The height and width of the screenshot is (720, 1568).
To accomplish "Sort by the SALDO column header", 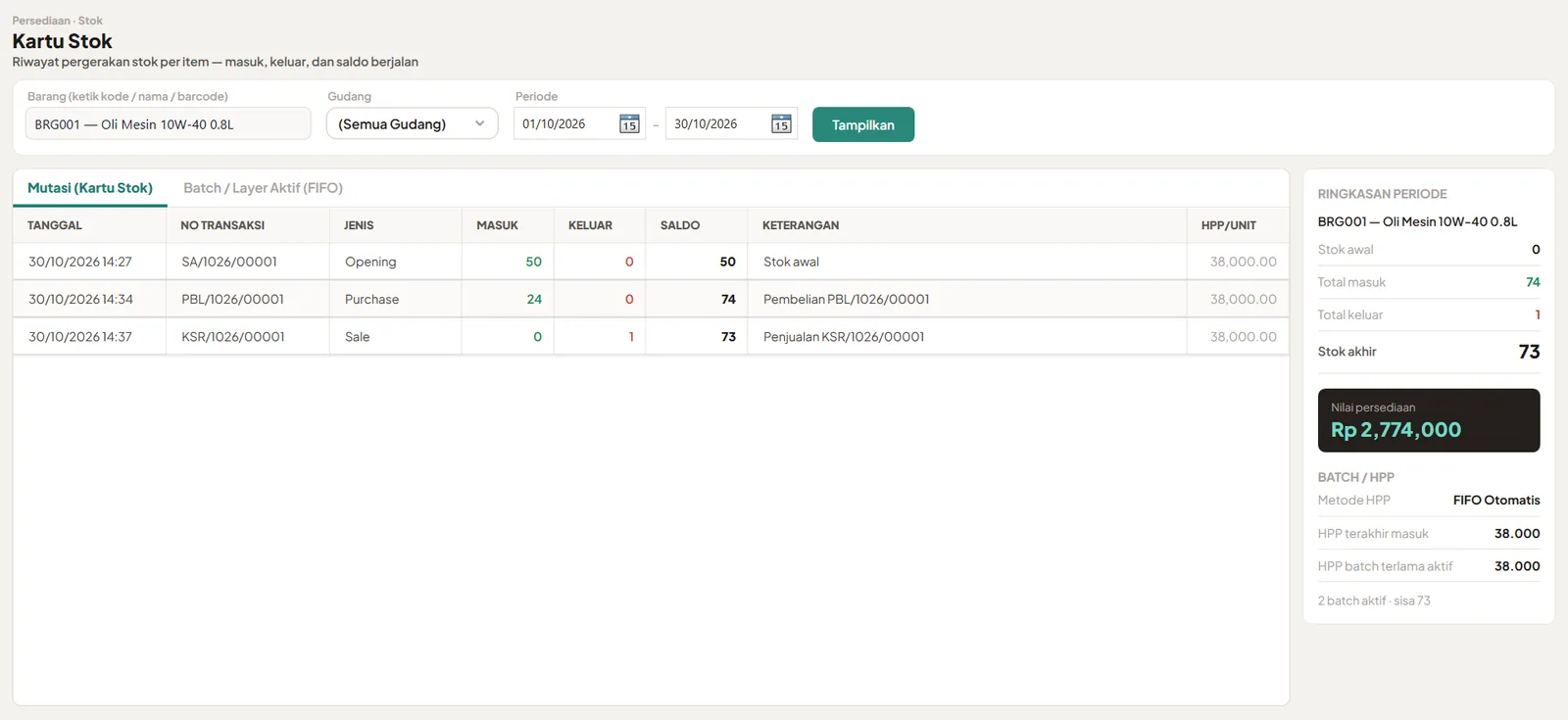I will click(x=680, y=225).
